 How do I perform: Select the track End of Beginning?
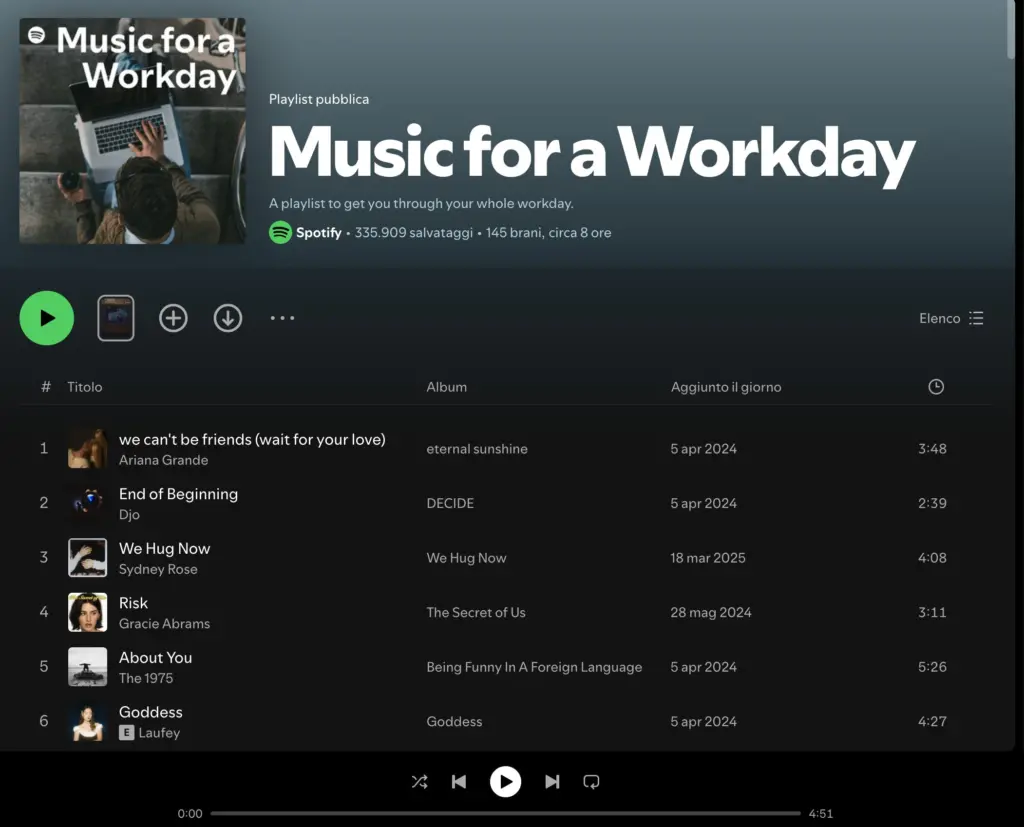pyautogui.click(x=178, y=494)
